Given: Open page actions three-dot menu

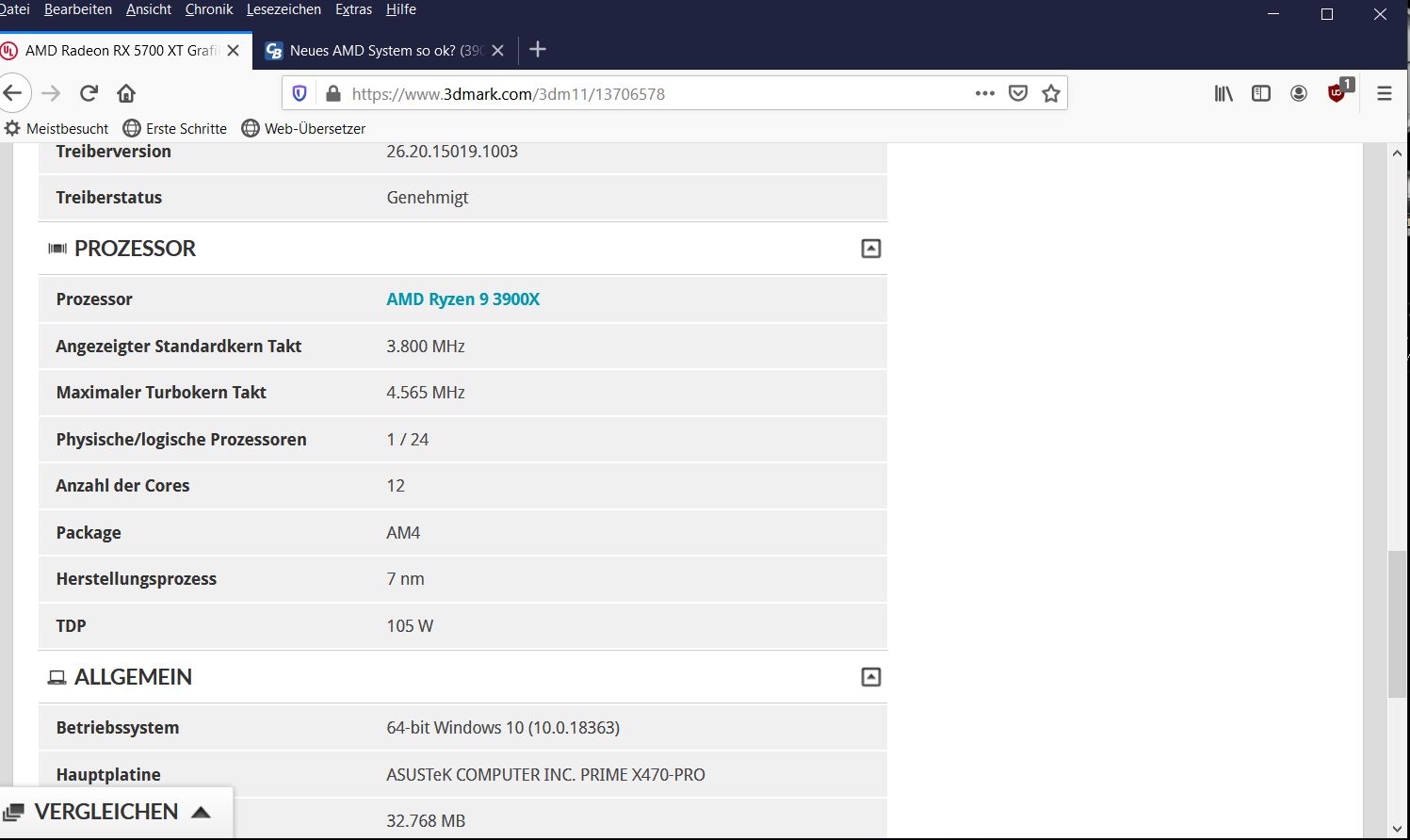Looking at the screenshot, I should click(985, 93).
